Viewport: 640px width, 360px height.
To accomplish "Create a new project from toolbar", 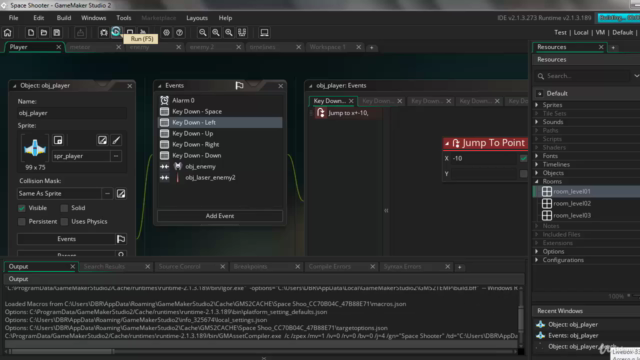I will [31, 33].
